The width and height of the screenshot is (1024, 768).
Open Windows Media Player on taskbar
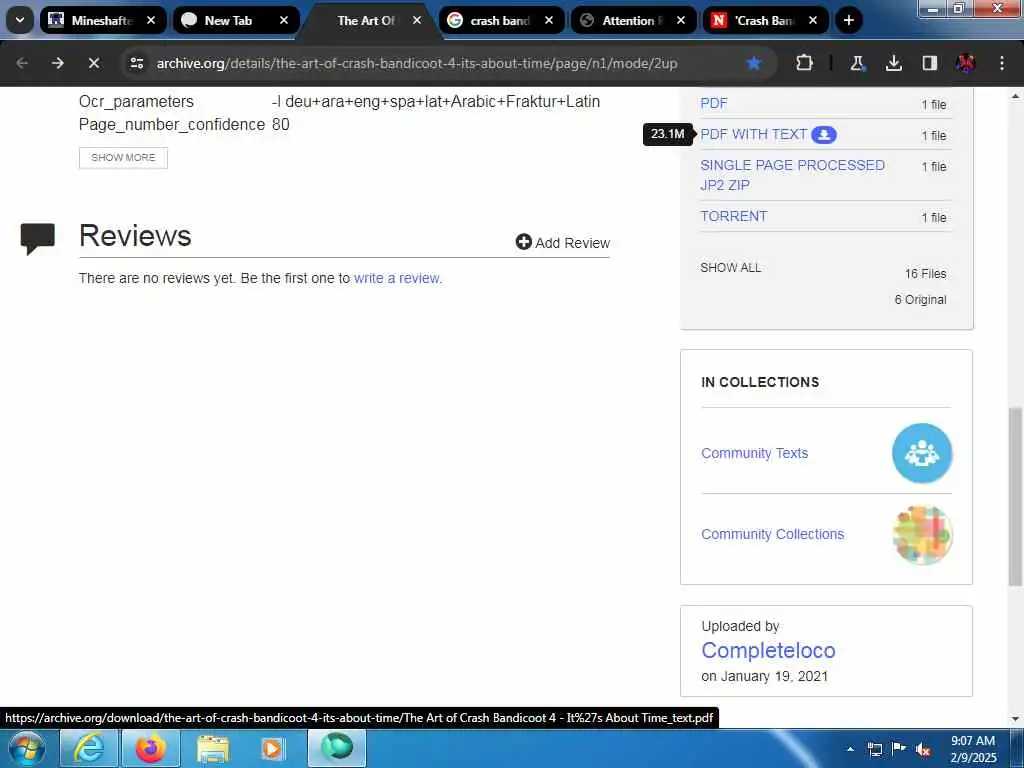pyautogui.click(x=274, y=748)
